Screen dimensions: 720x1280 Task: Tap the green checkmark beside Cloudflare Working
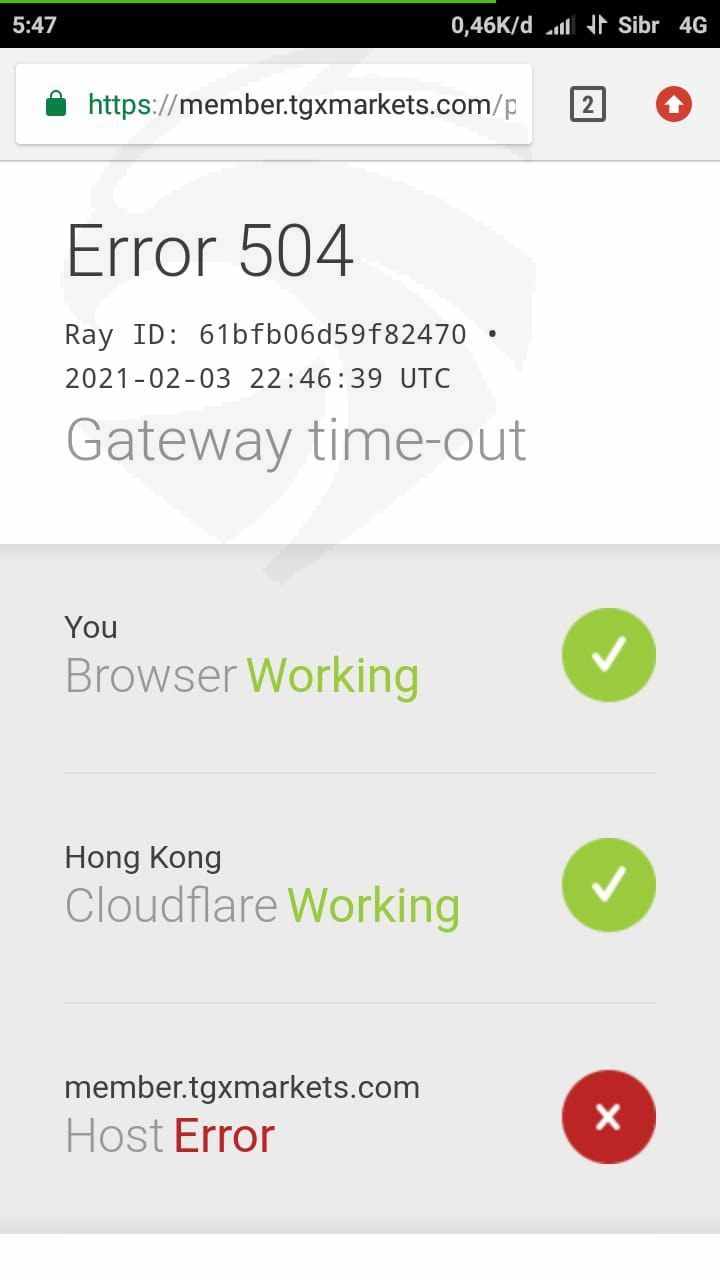tap(608, 885)
